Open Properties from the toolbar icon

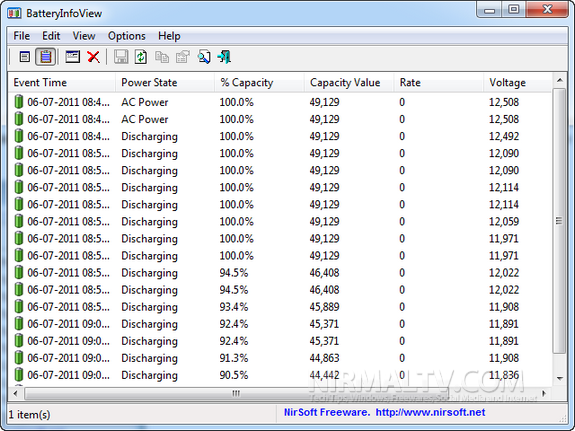[183, 57]
